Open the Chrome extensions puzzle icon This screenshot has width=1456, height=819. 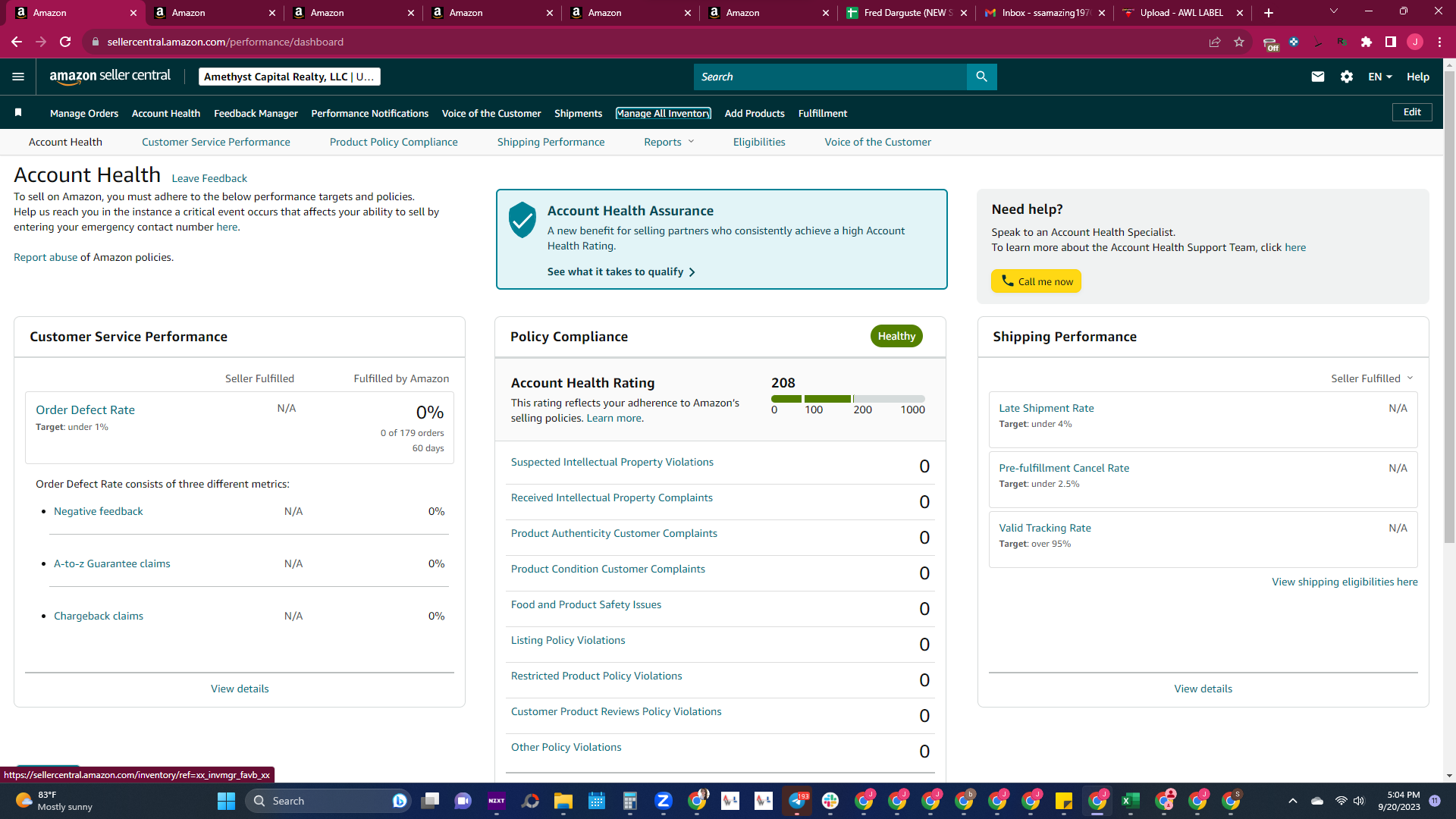coord(1367,42)
